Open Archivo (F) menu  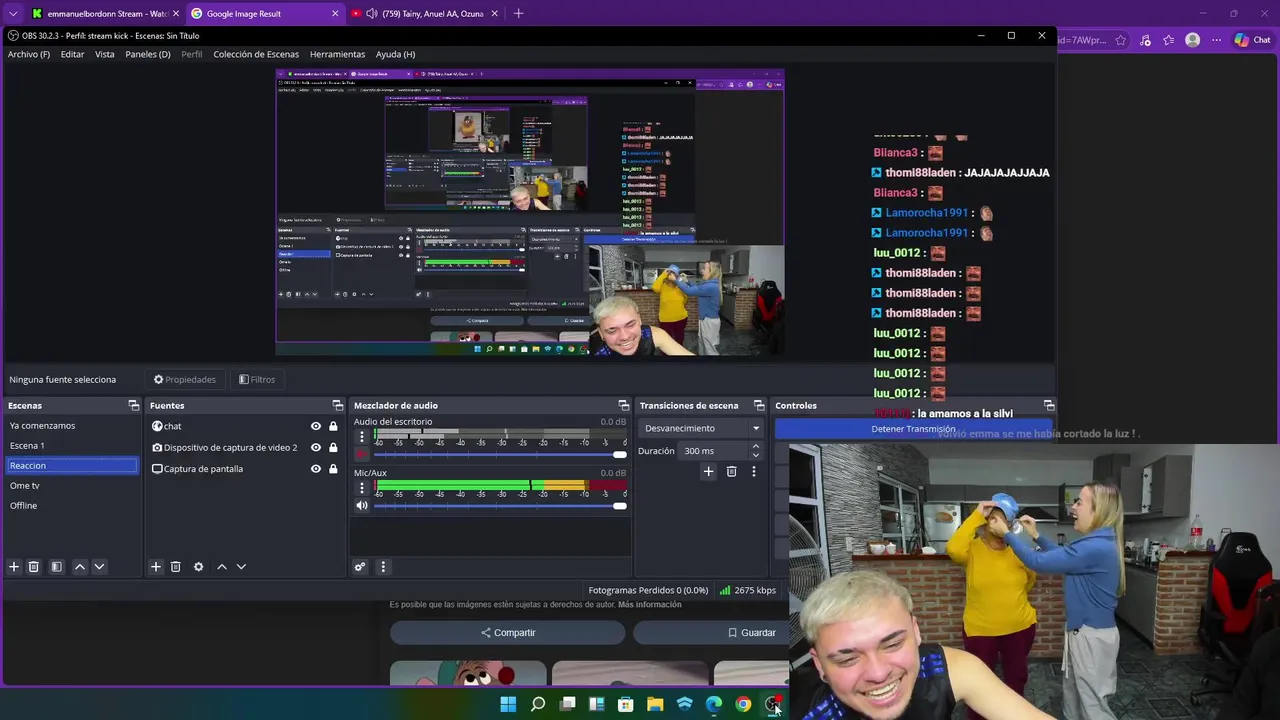click(x=29, y=54)
